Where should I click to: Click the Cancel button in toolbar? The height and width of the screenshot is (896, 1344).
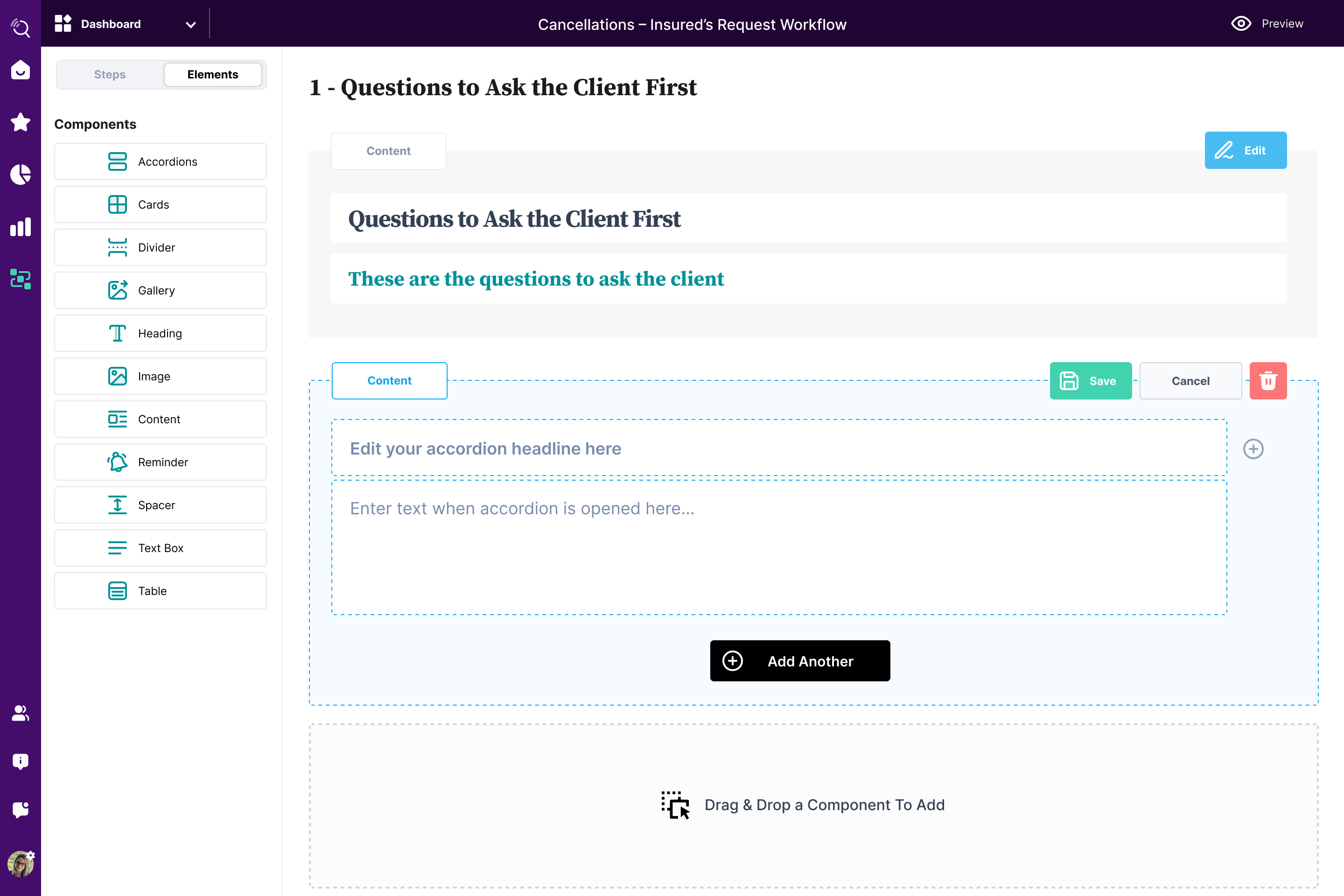(x=1190, y=381)
